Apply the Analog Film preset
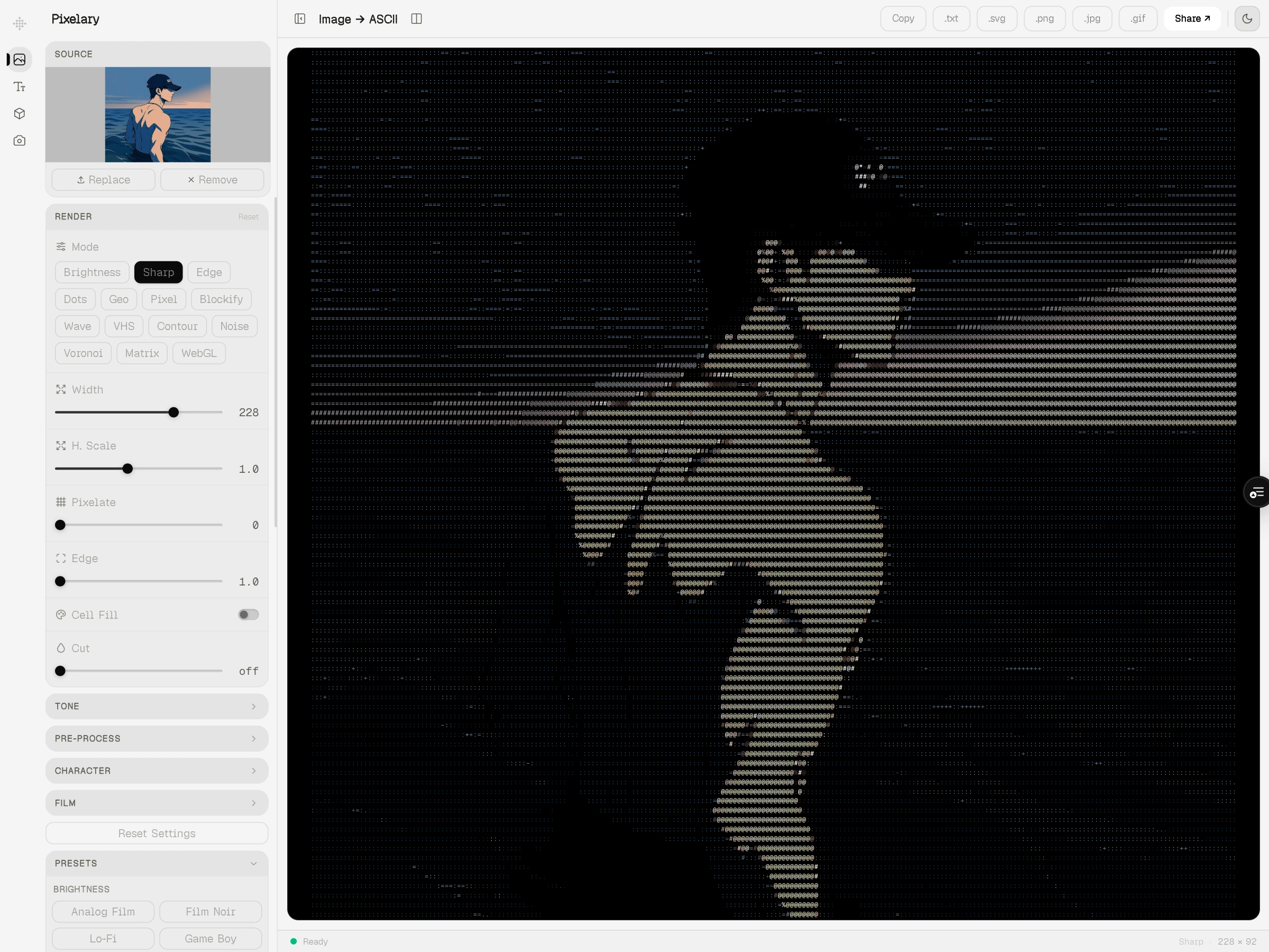The height and width of the screenshot is (952, 1269). [103, 912]
